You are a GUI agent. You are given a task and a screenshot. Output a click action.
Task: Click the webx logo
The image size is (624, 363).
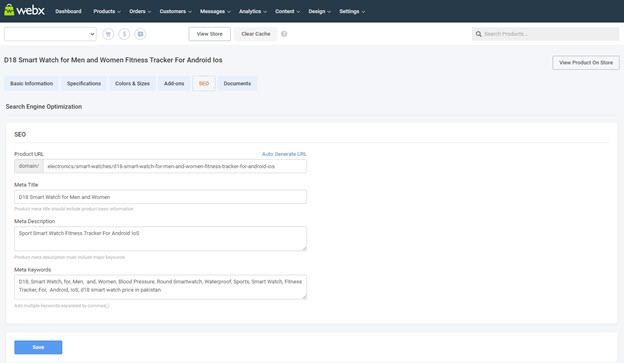pyautogui.click(x=24, y=10)
